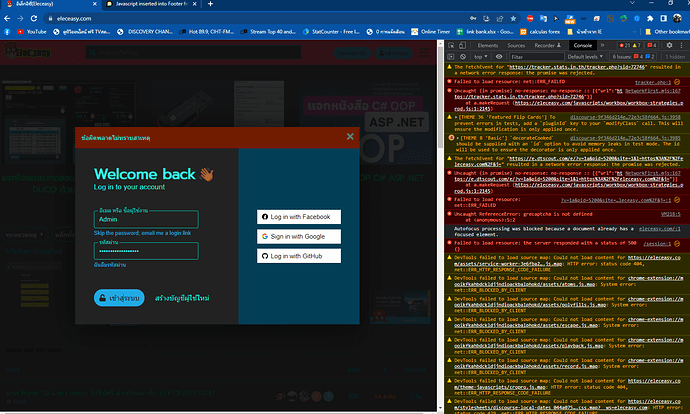Open the tracker.php:1 source link
The image size is (690, 414).
[653, 82]
